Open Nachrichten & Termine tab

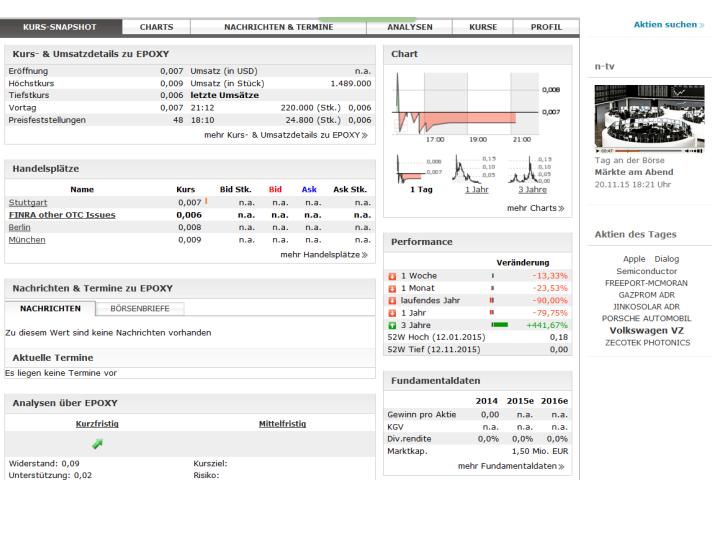(x=278, y=27)
